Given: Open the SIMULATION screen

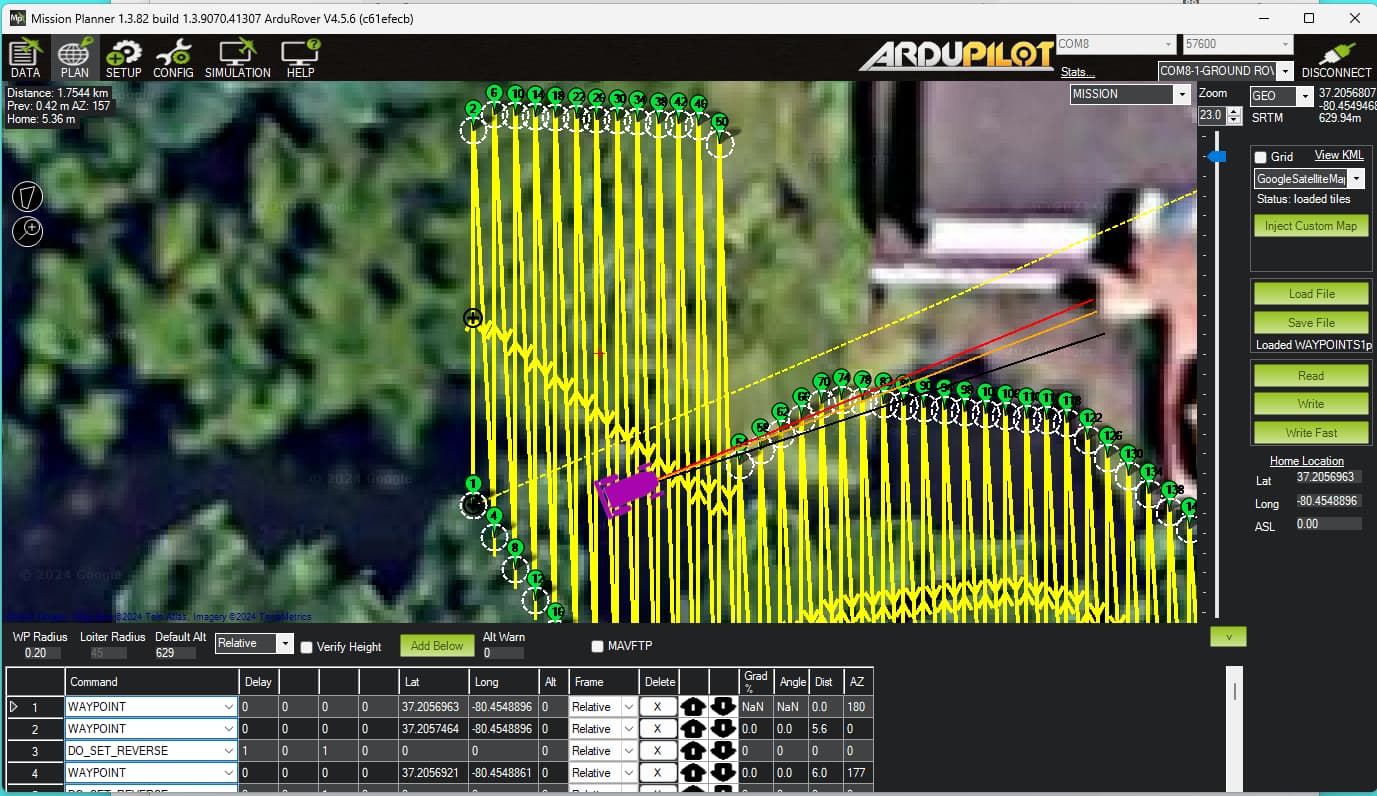Looking at the screenshot, I should 238,58.
